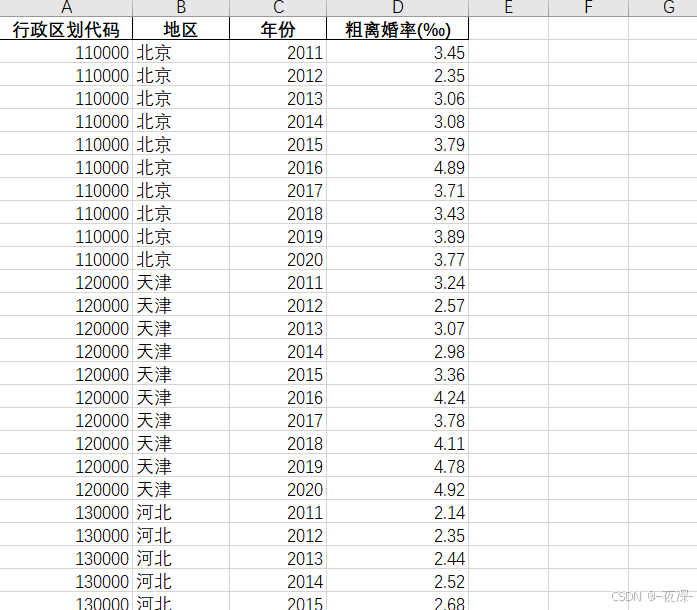Screen dimensions: 697x610
Task: Click the 行政区划代码 header cell
Action: click(x=66, y=29)
